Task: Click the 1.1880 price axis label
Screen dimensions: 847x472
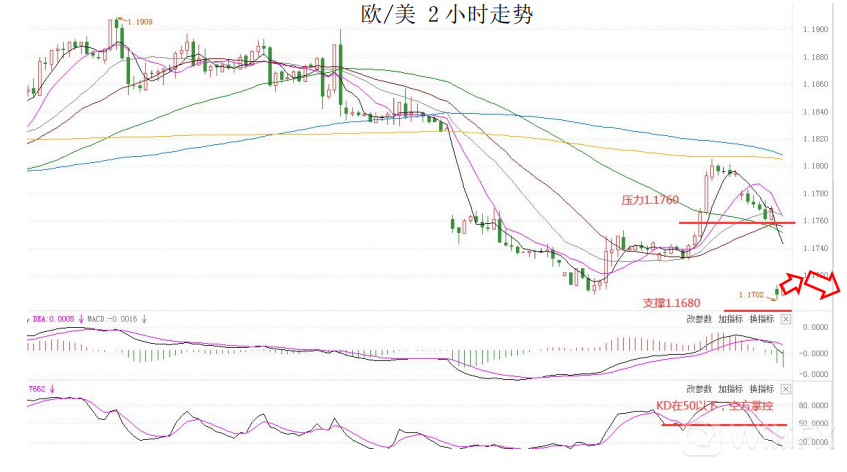Action: (x=815, y=57)
